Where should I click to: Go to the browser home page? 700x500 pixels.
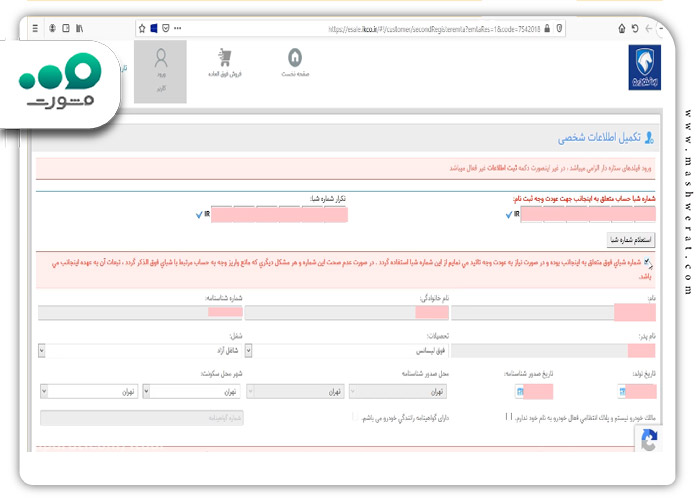[622, 29]
